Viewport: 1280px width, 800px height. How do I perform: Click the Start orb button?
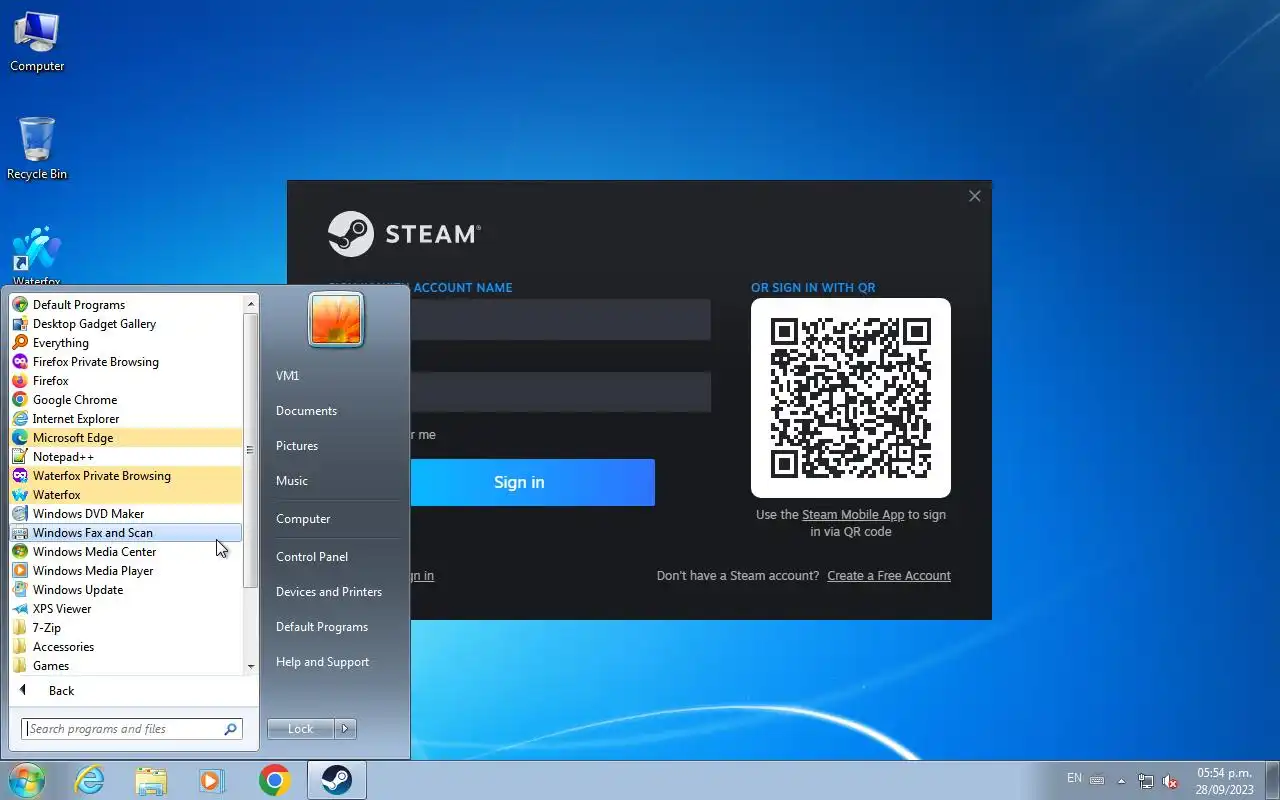[x=26, y=780]
